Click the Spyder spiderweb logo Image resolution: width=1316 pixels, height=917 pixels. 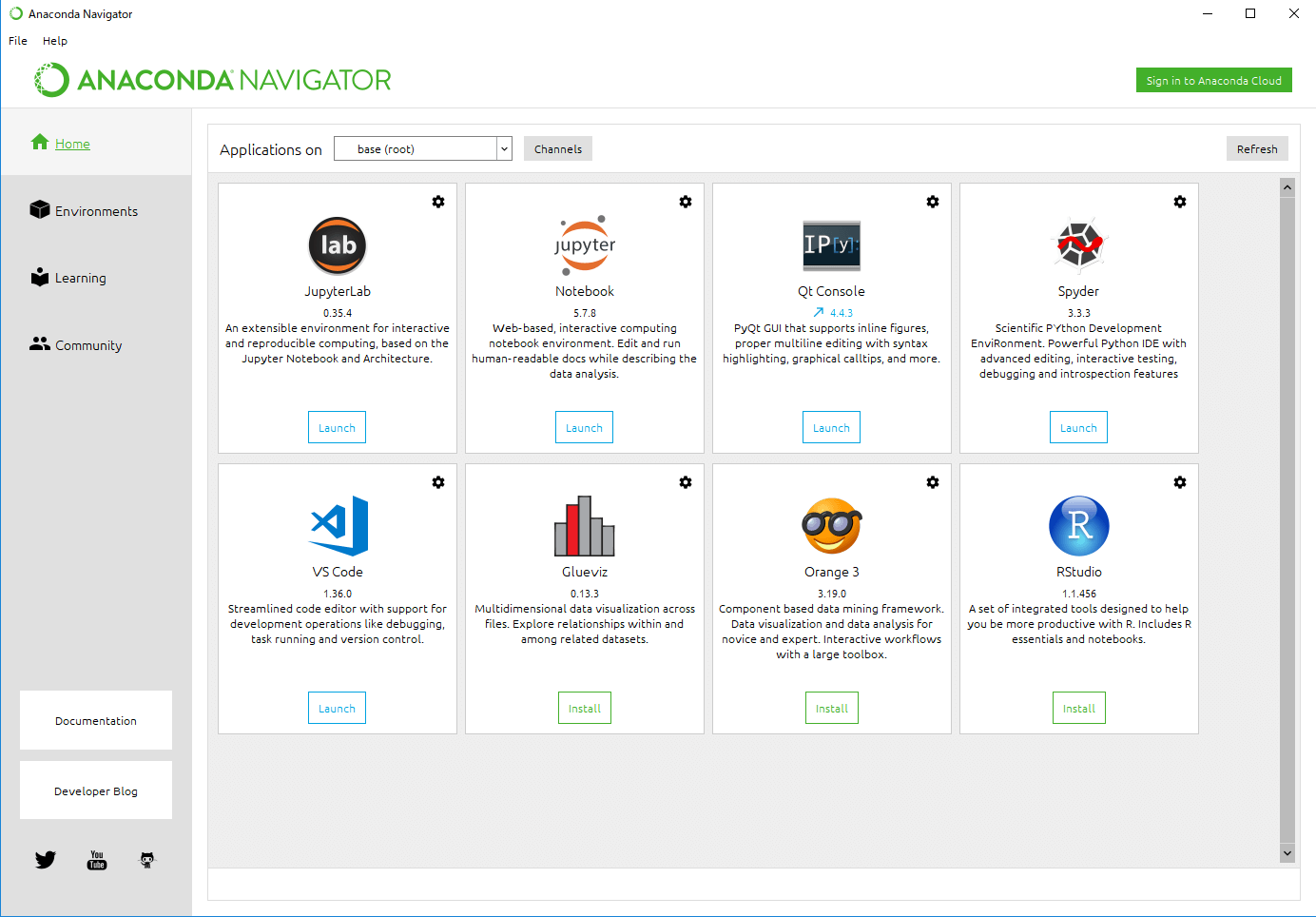pyautogui.click(x=1079, y=245)
